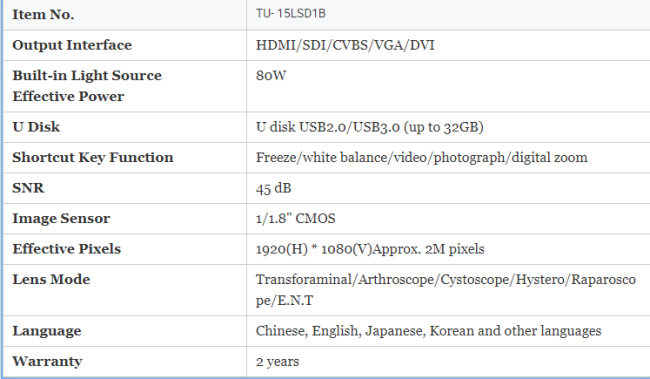Click the U Disk row label
Screen dimensions: 650x379
pos(36,127)
